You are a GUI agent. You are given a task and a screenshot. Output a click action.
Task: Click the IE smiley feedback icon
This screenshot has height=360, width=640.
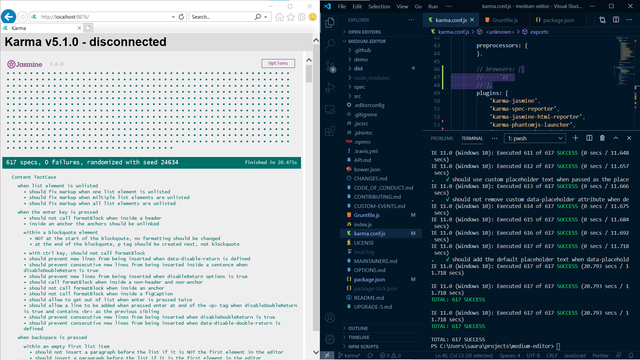[313, 17]
